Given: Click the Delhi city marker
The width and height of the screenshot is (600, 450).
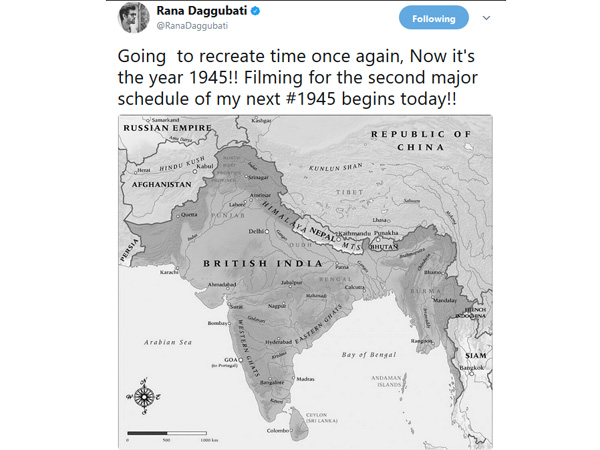Looking at the screenshot, I should pos(267,232).
